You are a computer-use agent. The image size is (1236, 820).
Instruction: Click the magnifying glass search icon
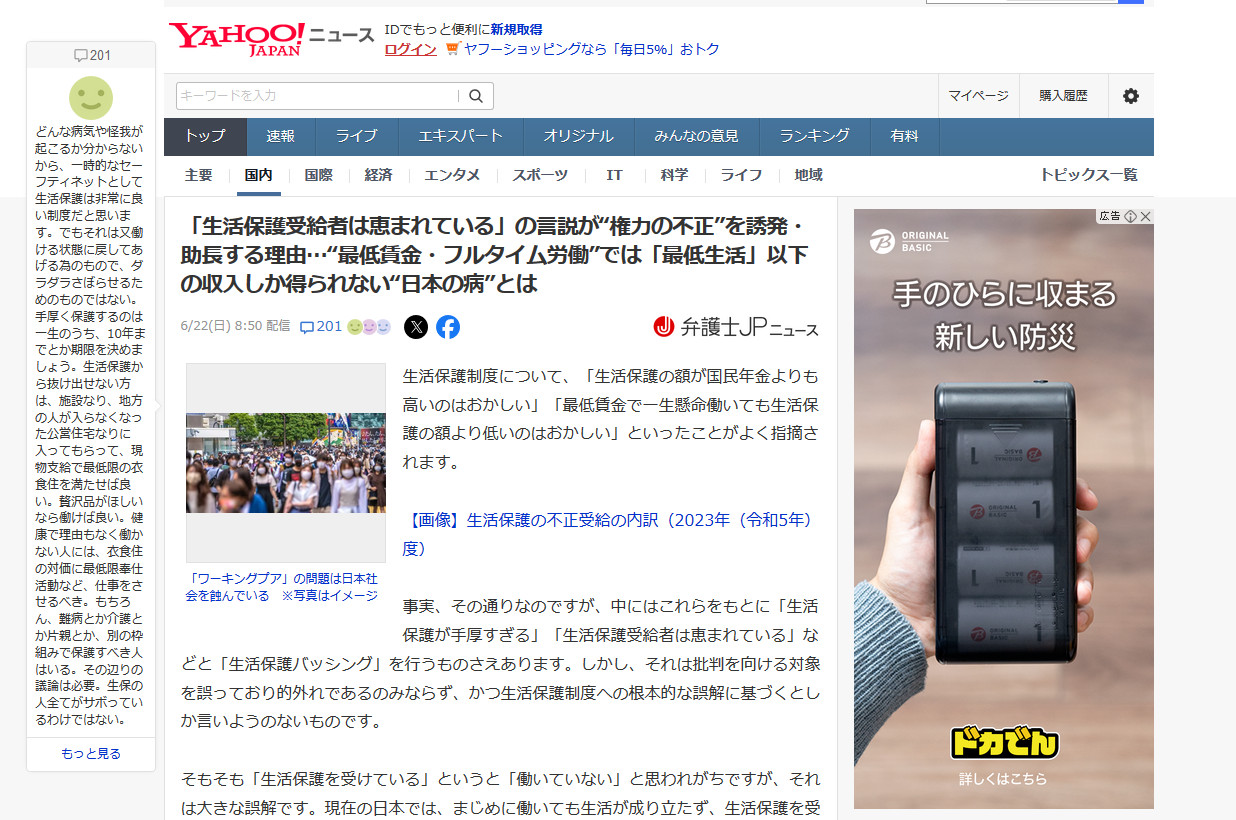[476, 96]
